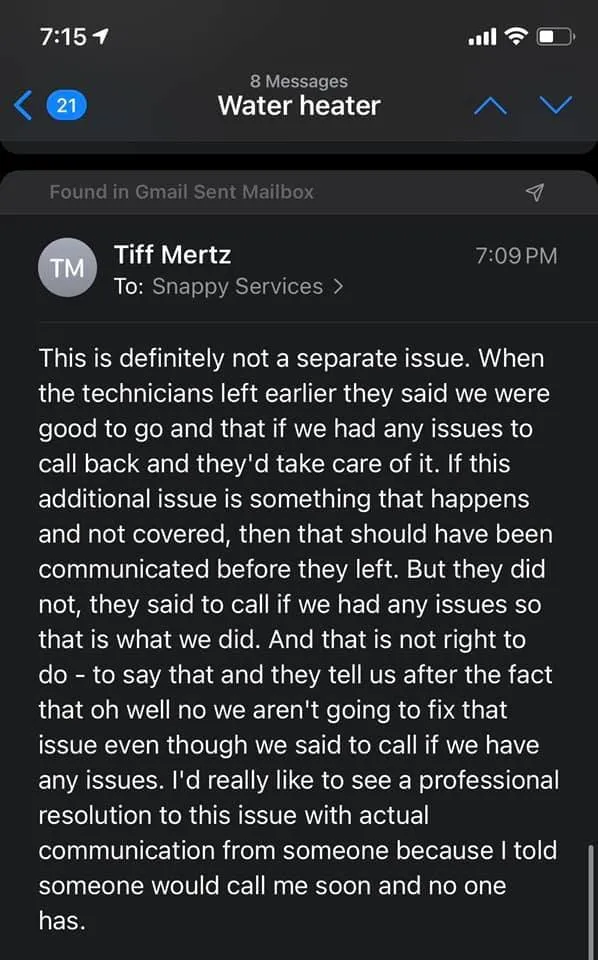This screenshot has height=960, width=598.
Task: Tap the 7:09 PM timestamp
Action: [517, 256]
